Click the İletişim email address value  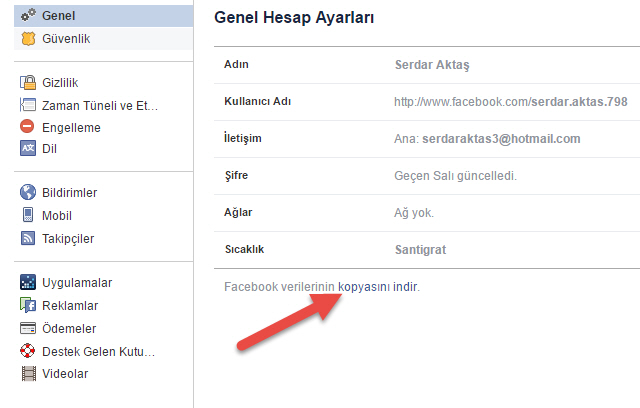[501, 139]
